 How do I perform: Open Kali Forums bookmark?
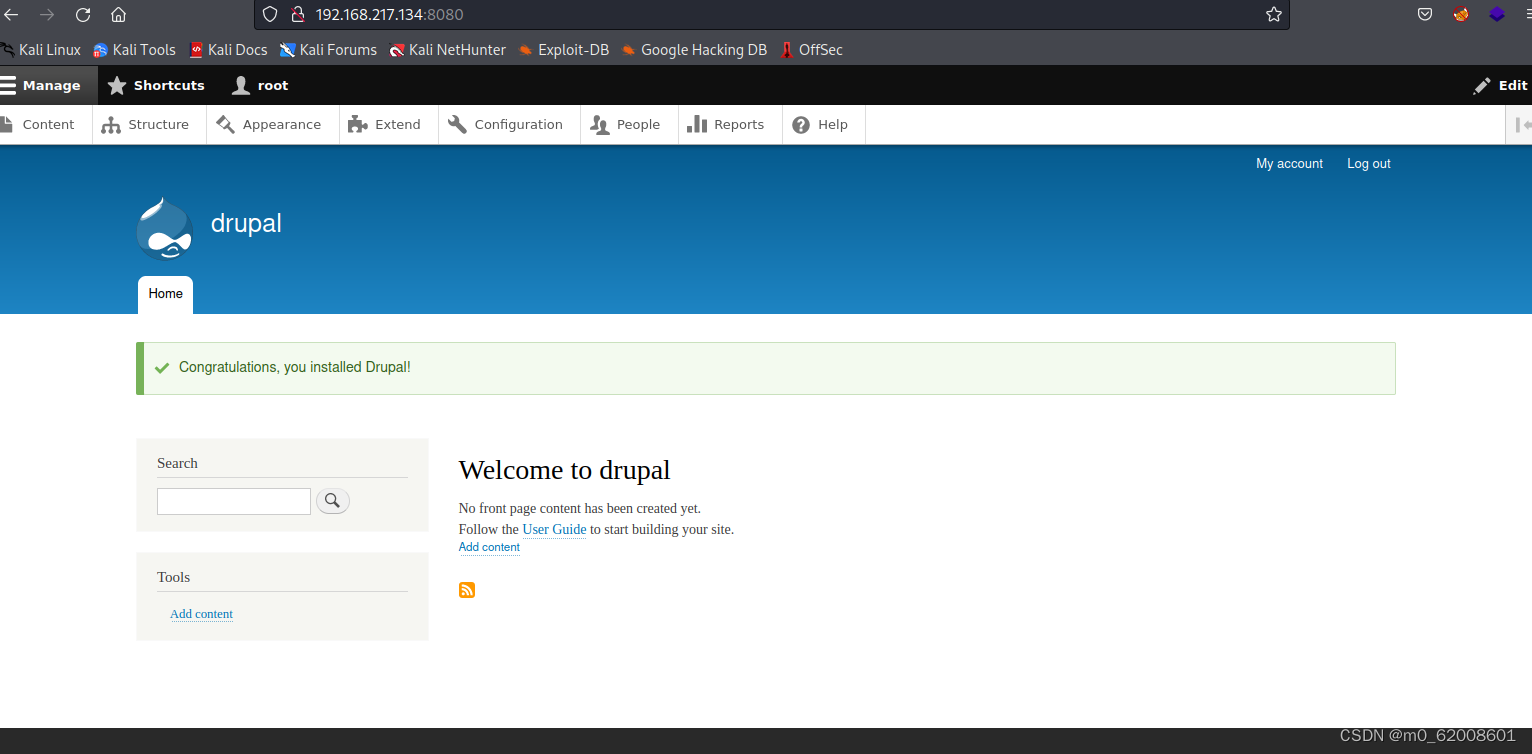tap(328, 50)
